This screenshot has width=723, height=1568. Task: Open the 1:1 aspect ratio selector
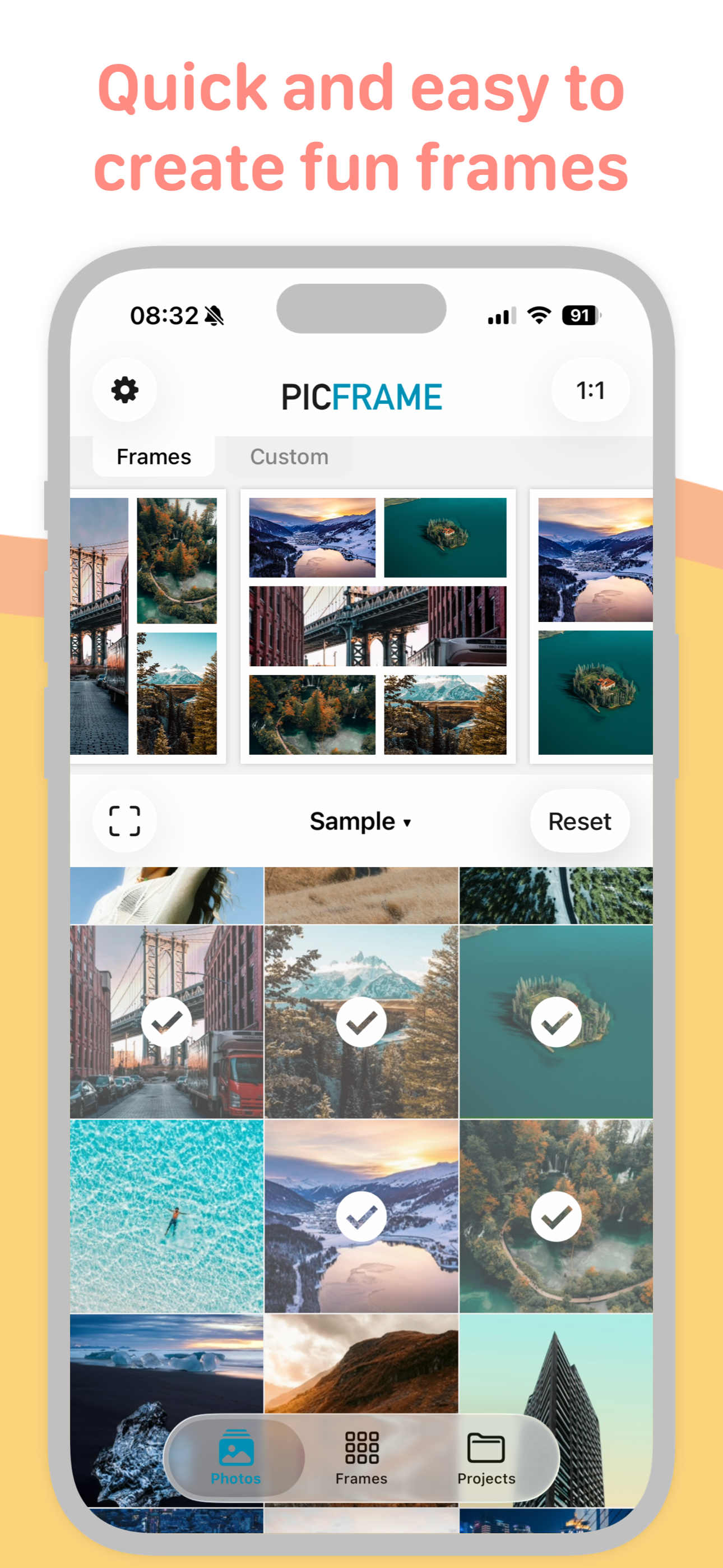click(590, 390)
